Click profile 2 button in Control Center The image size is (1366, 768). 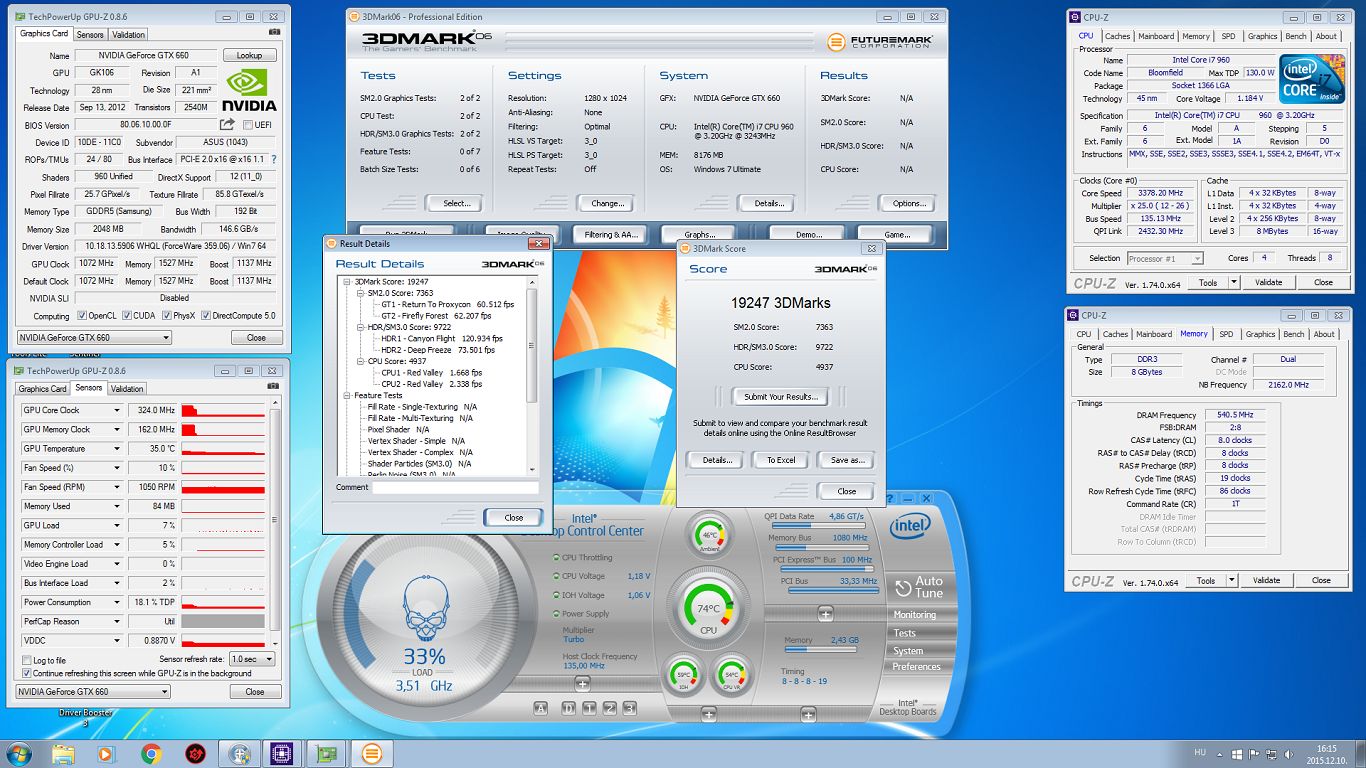(x=609, y=708)
